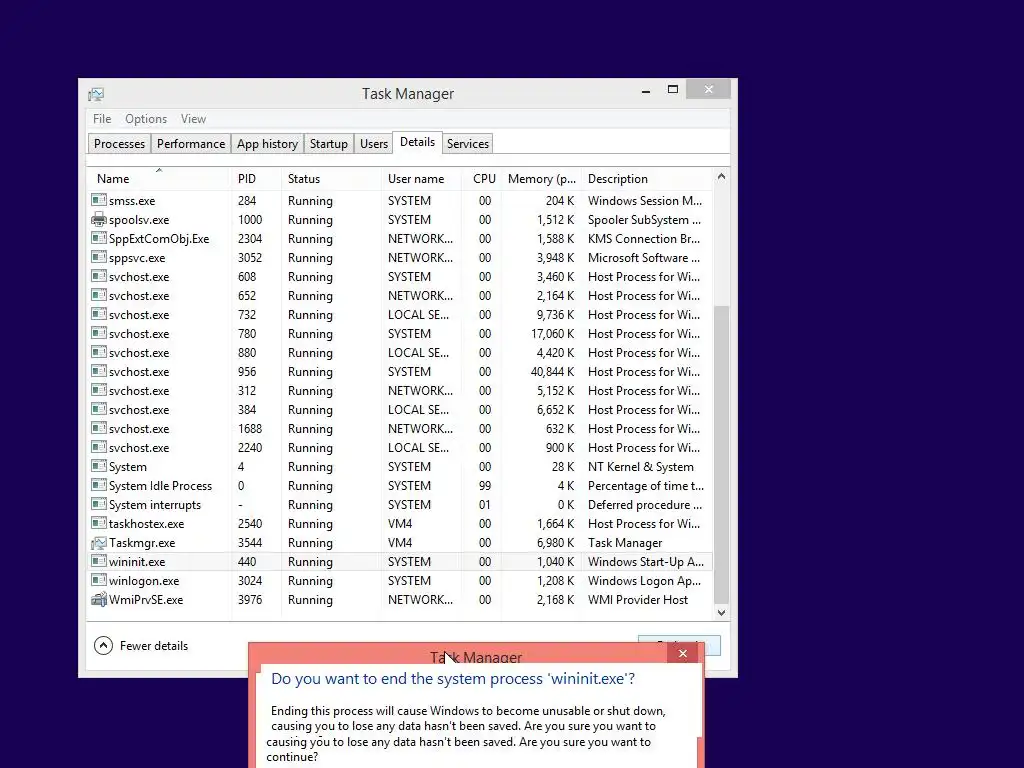1024x768 pixels.
Task: Click WMI Provider Host description
Action: (637, 600)
